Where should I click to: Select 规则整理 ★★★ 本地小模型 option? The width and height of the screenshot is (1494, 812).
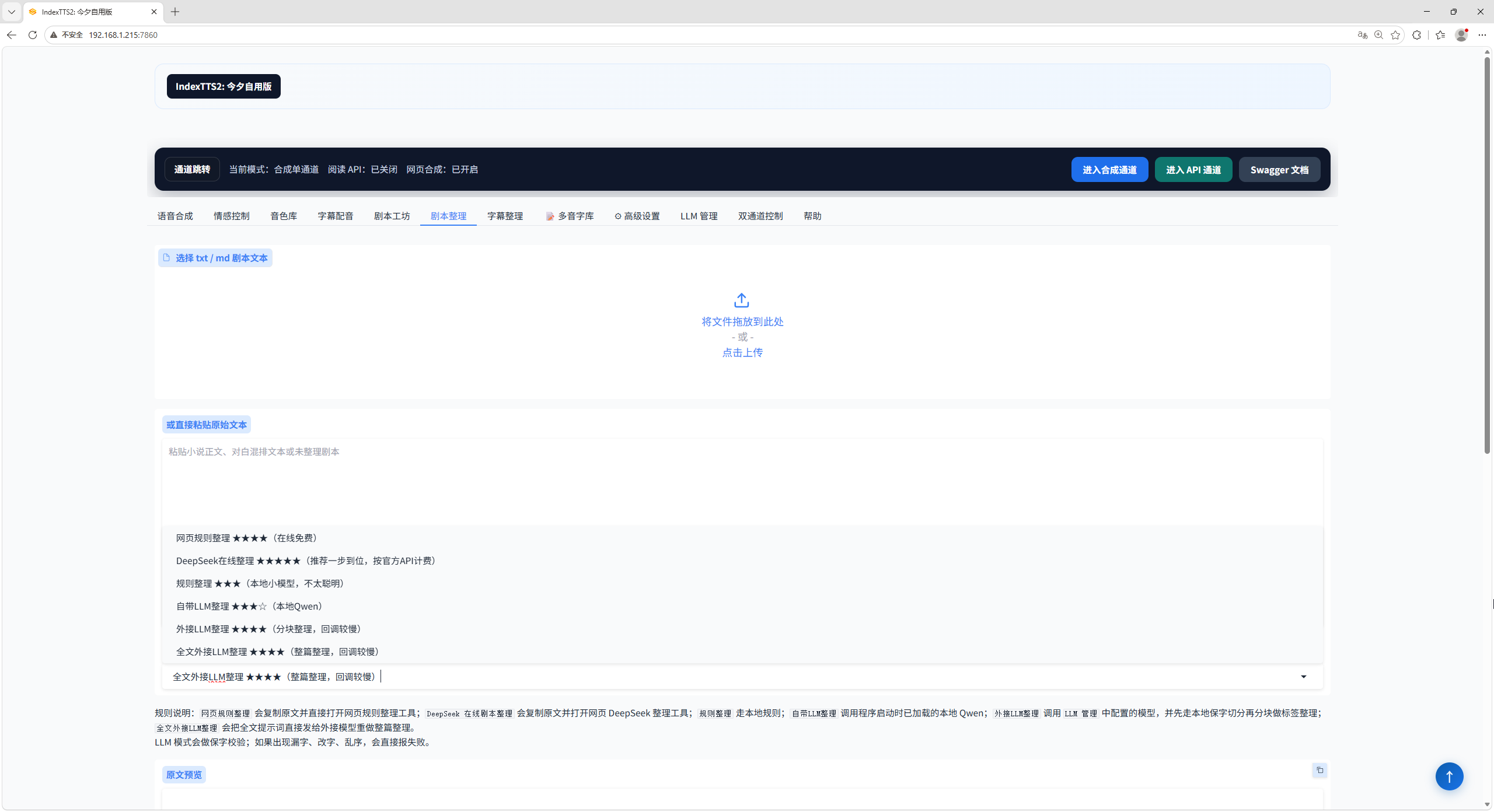742,583
